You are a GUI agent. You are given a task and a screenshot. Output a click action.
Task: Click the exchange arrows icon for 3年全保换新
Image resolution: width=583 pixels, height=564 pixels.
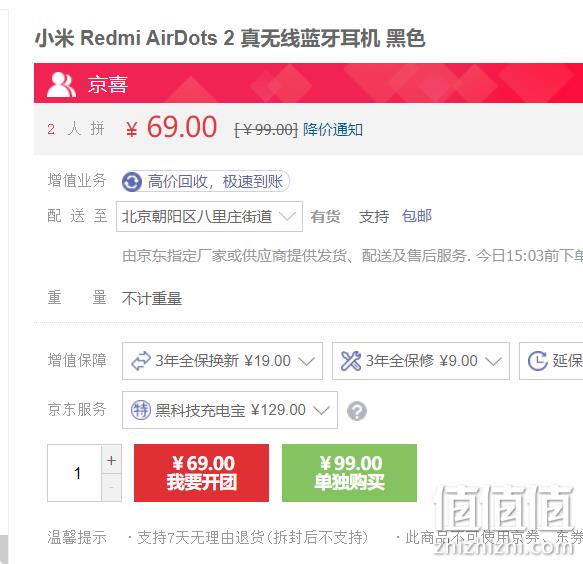(x=141, y=361)
